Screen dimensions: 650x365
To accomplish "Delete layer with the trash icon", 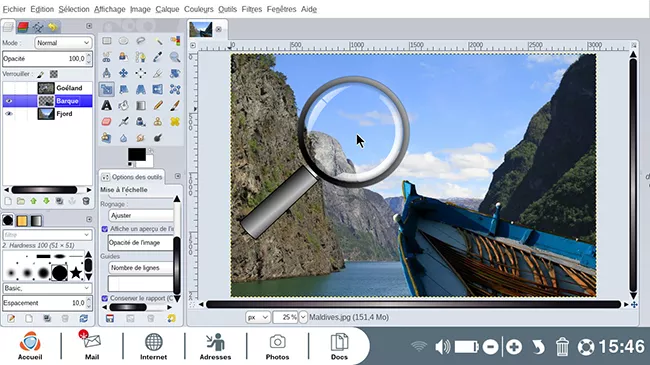I will click(x=86, y=201).
